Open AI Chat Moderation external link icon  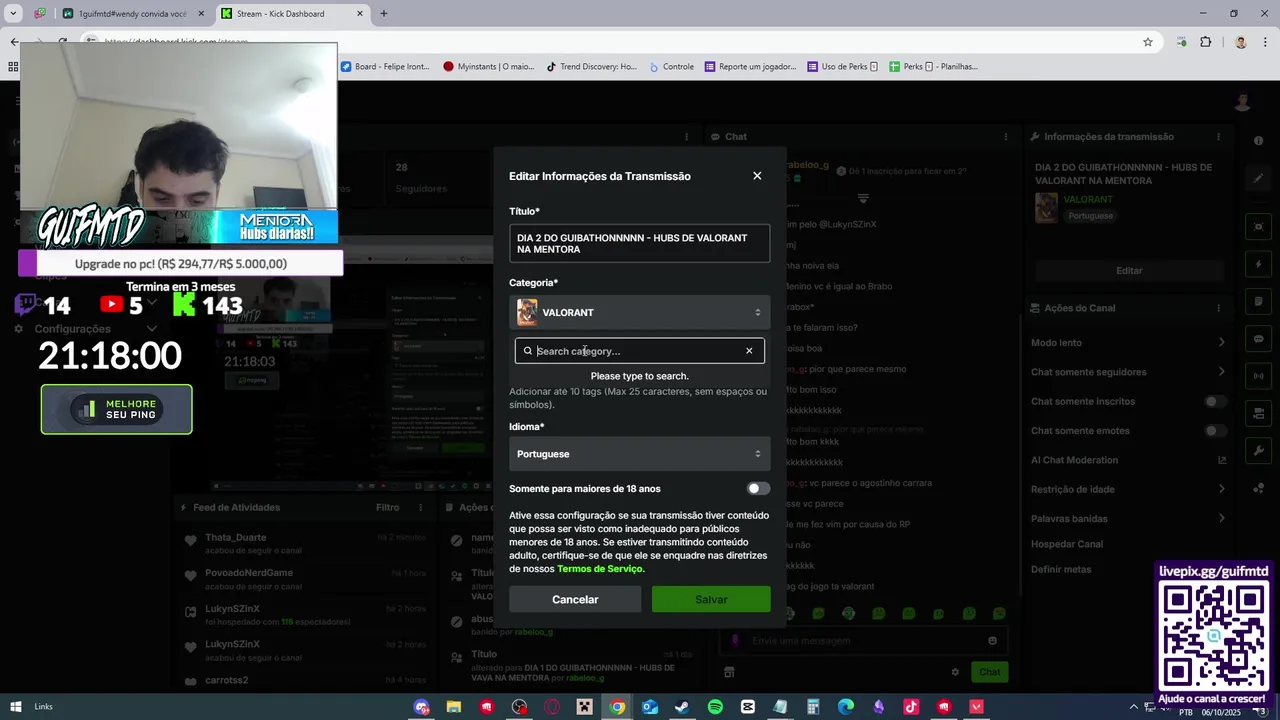click(1222, 460)
